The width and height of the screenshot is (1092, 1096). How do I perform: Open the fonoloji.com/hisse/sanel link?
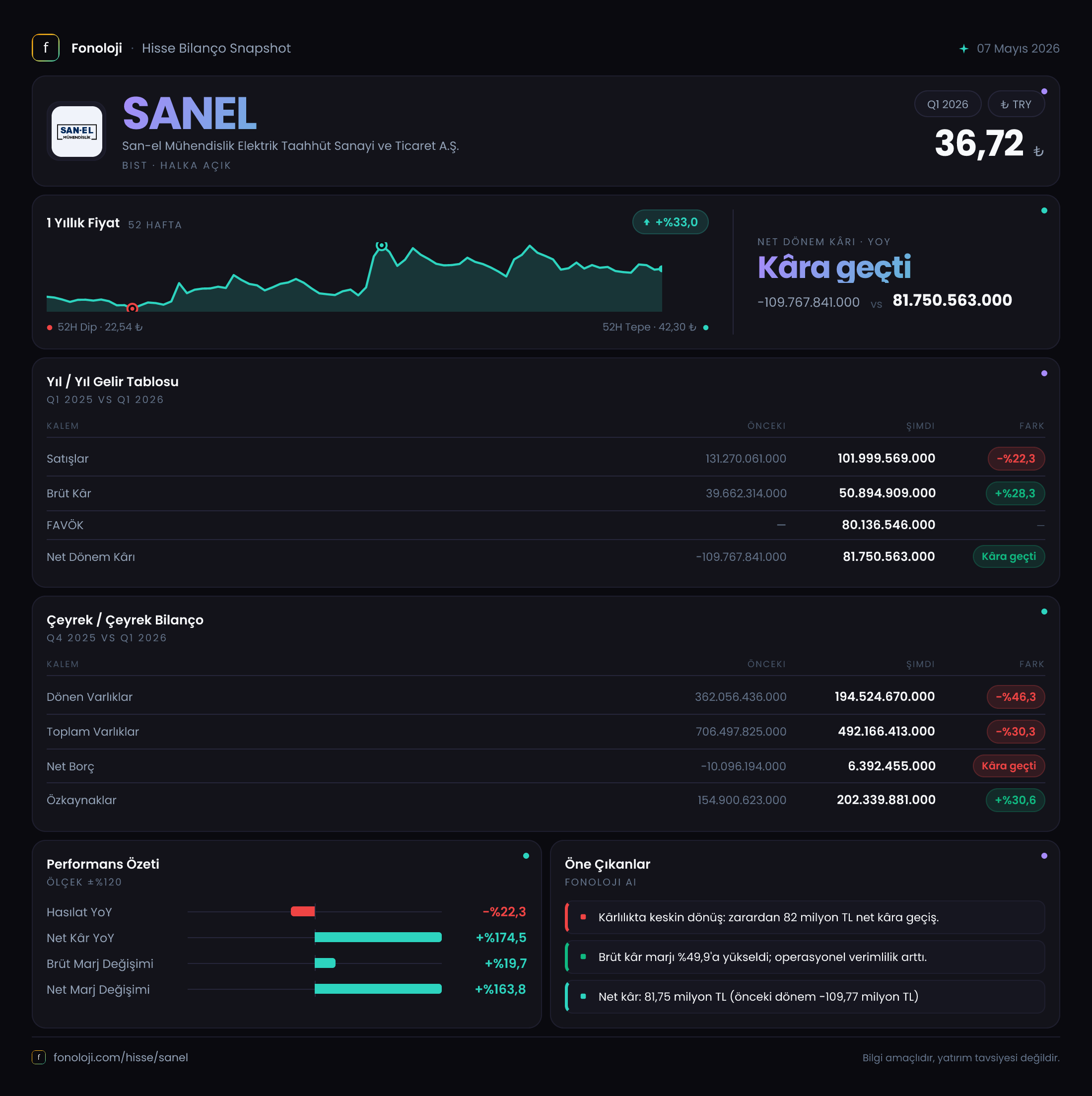click(121, 1057)
